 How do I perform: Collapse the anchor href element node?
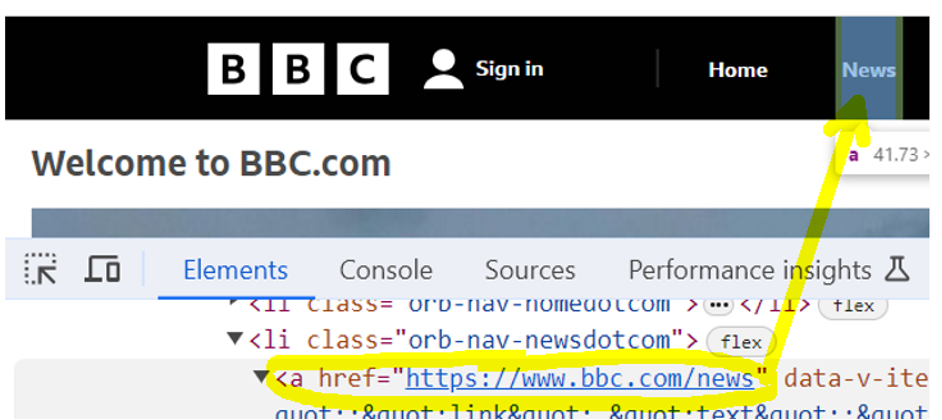click(261, 378)
